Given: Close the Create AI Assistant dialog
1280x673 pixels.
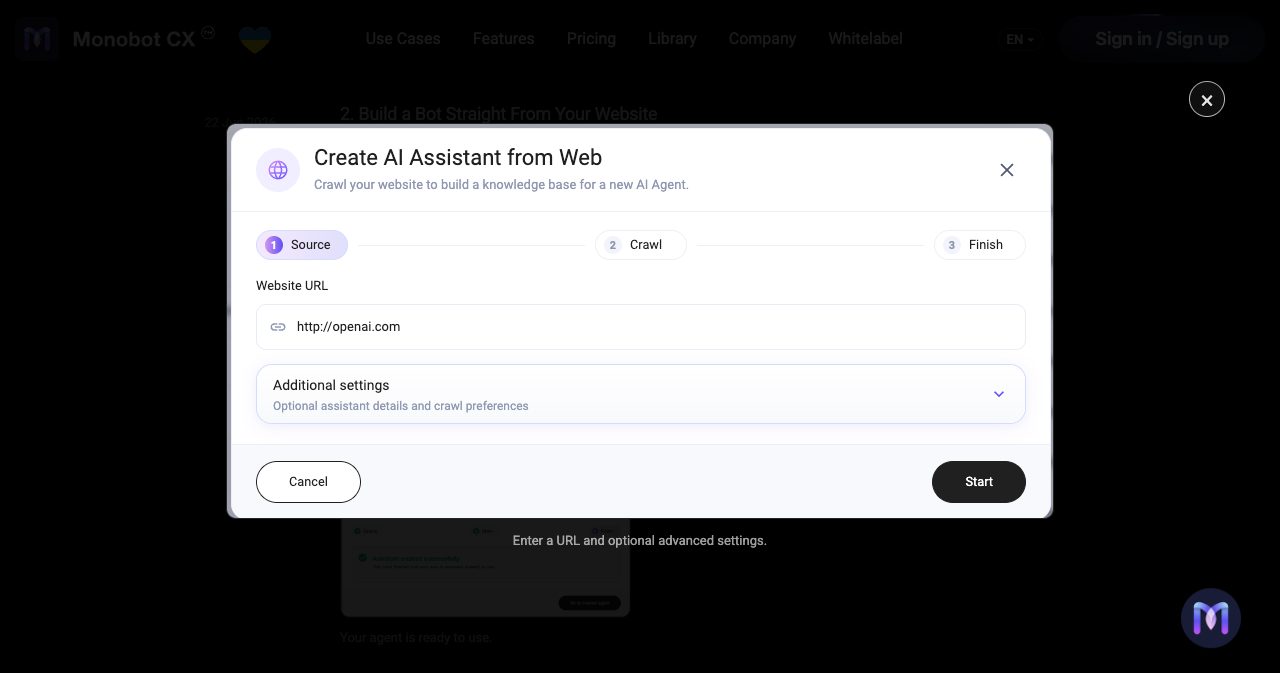Looking at the screenshot, I should pos(1007,170).
